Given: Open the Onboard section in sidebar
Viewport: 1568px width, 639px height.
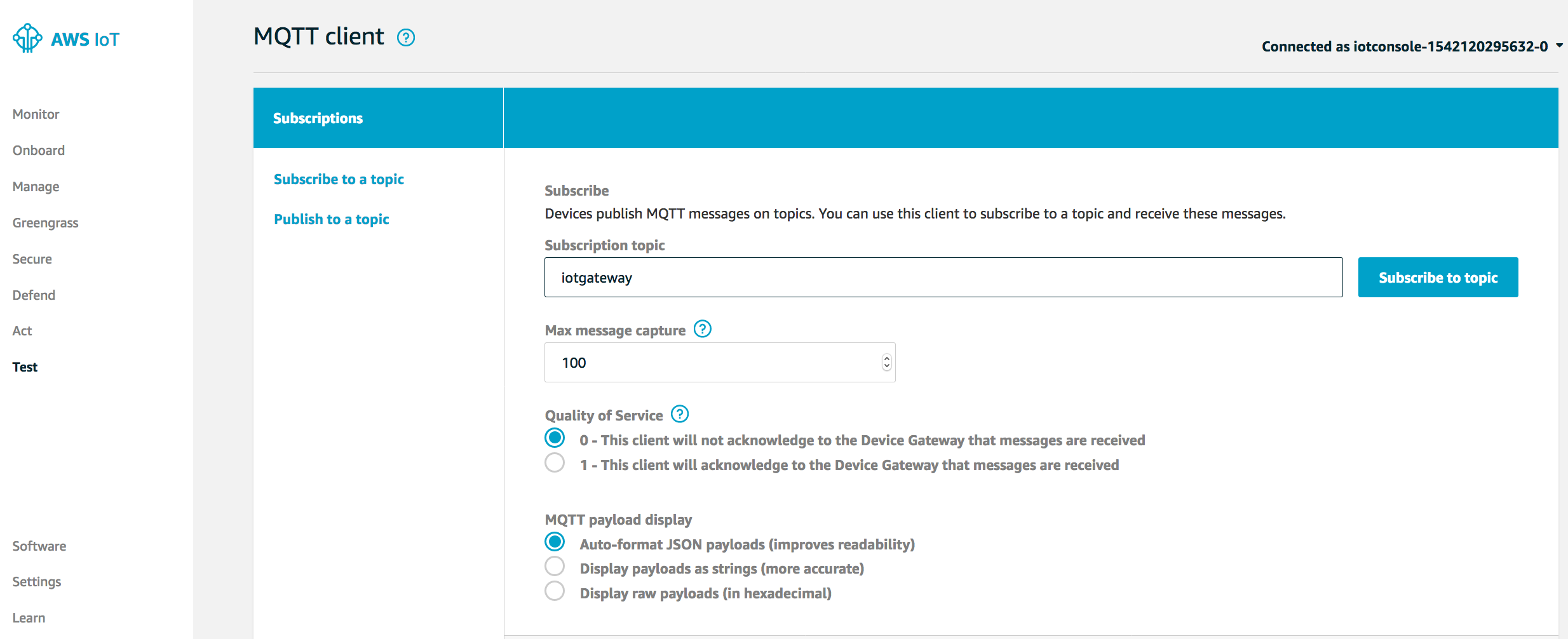Looking at the screenshot, I should pos(39,151).
